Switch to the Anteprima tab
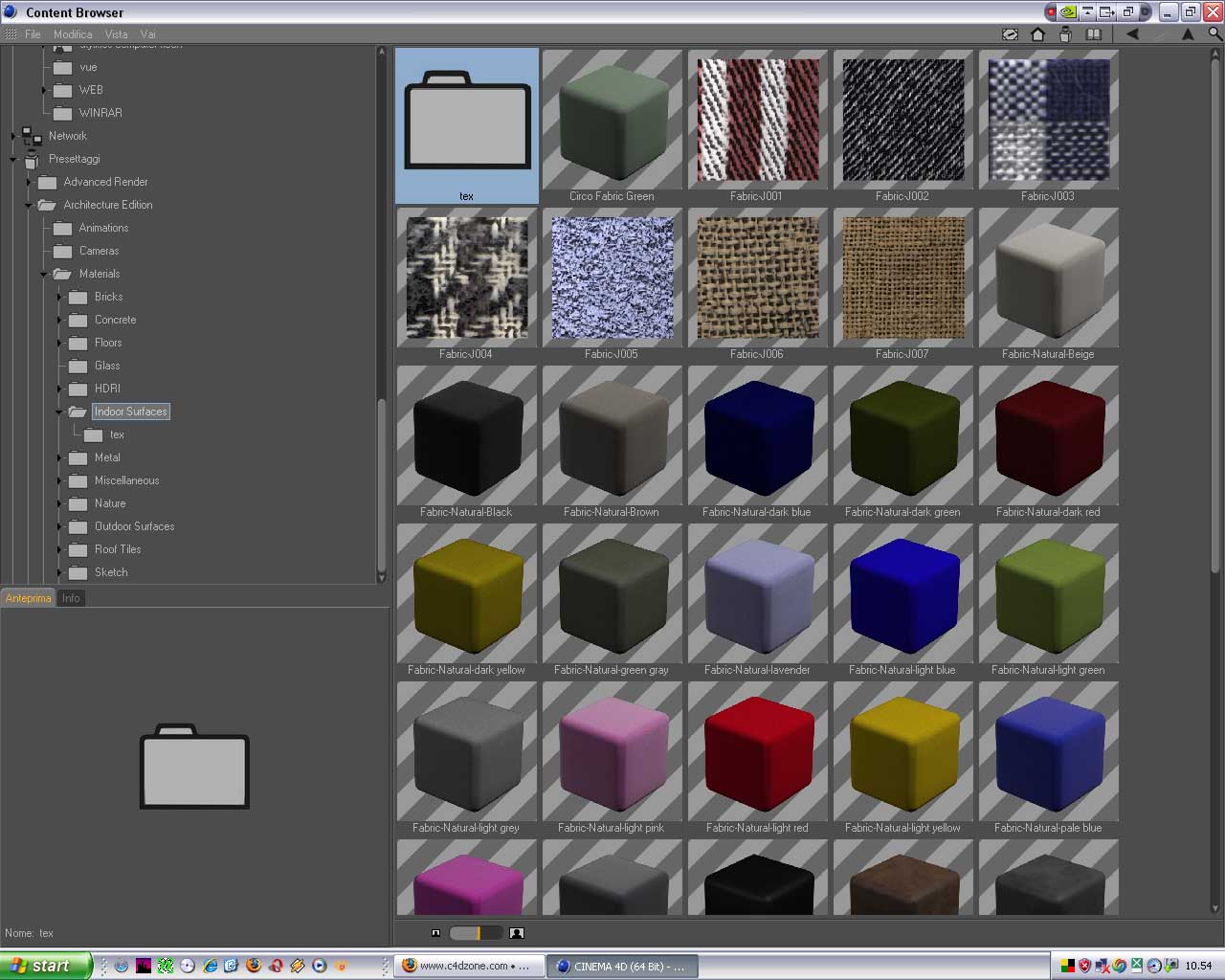 tap(29, 598)
